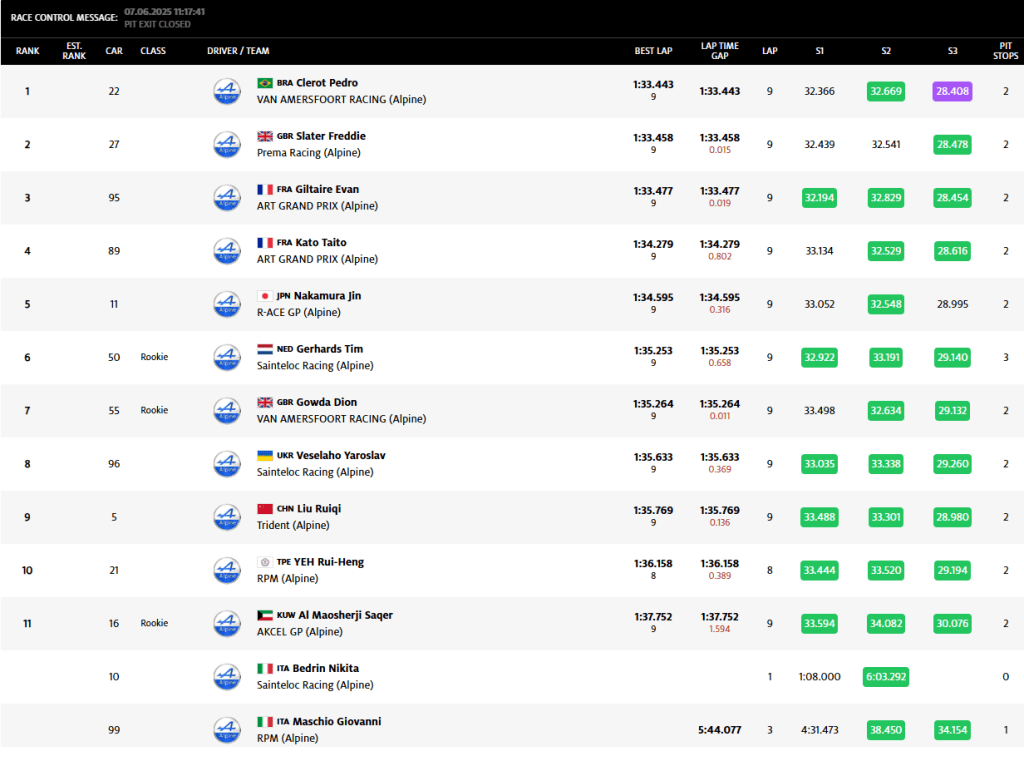1024x761 pixels.
Task: Click the Alpine logo beside Clerot Pedro
Action: pyautogui.click(x=227, y=91)
